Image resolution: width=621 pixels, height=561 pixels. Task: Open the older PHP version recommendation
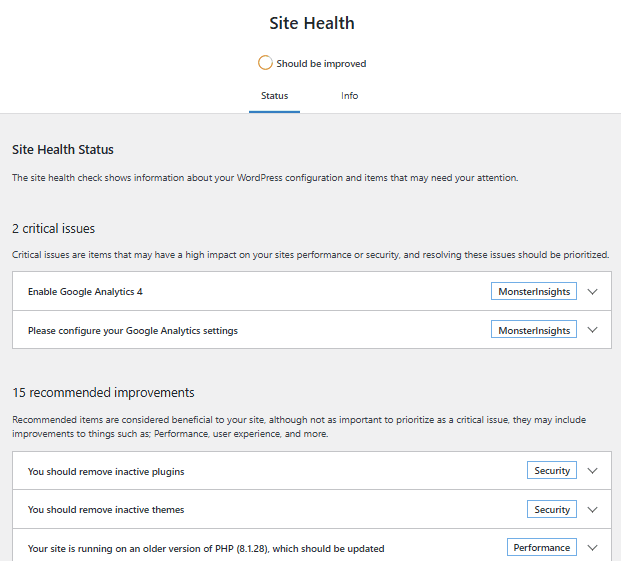coord(206,549)
